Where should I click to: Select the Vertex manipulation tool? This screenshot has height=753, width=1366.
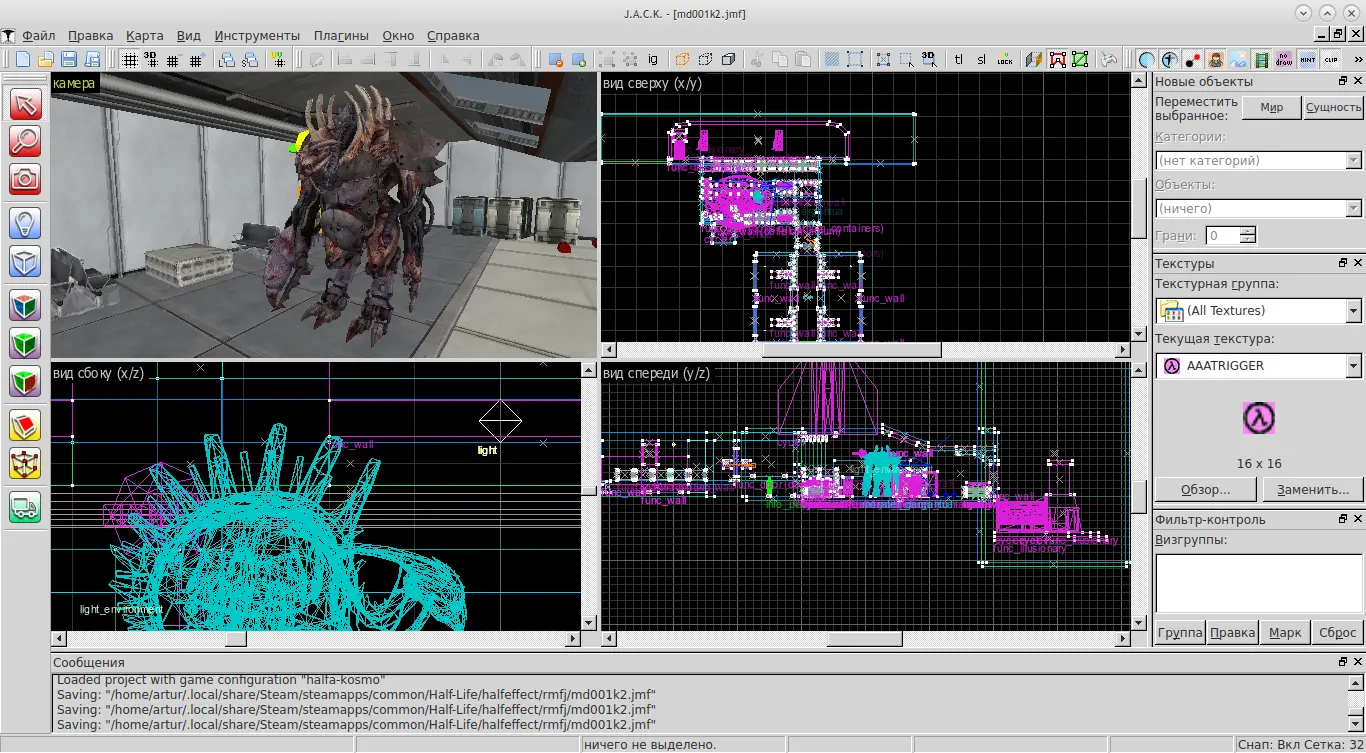coord(25,464)
